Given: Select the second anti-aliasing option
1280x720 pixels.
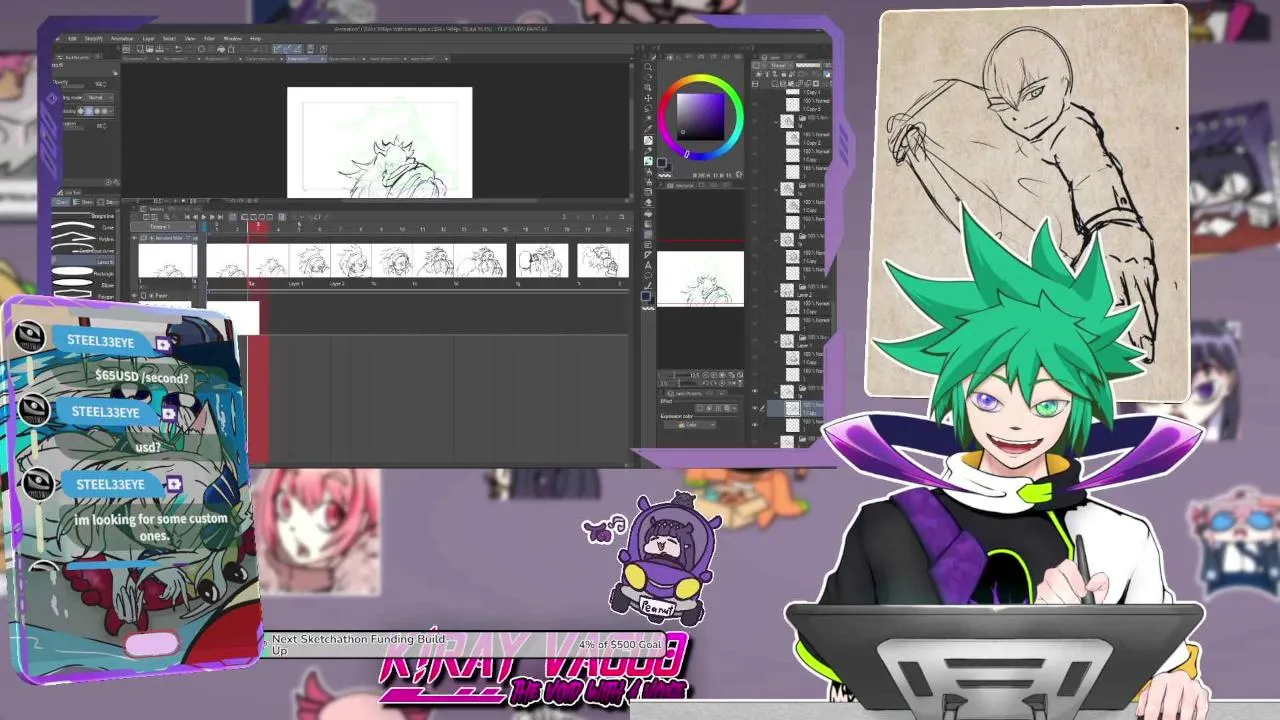Looking at the screenshot, I should (89, 111).
